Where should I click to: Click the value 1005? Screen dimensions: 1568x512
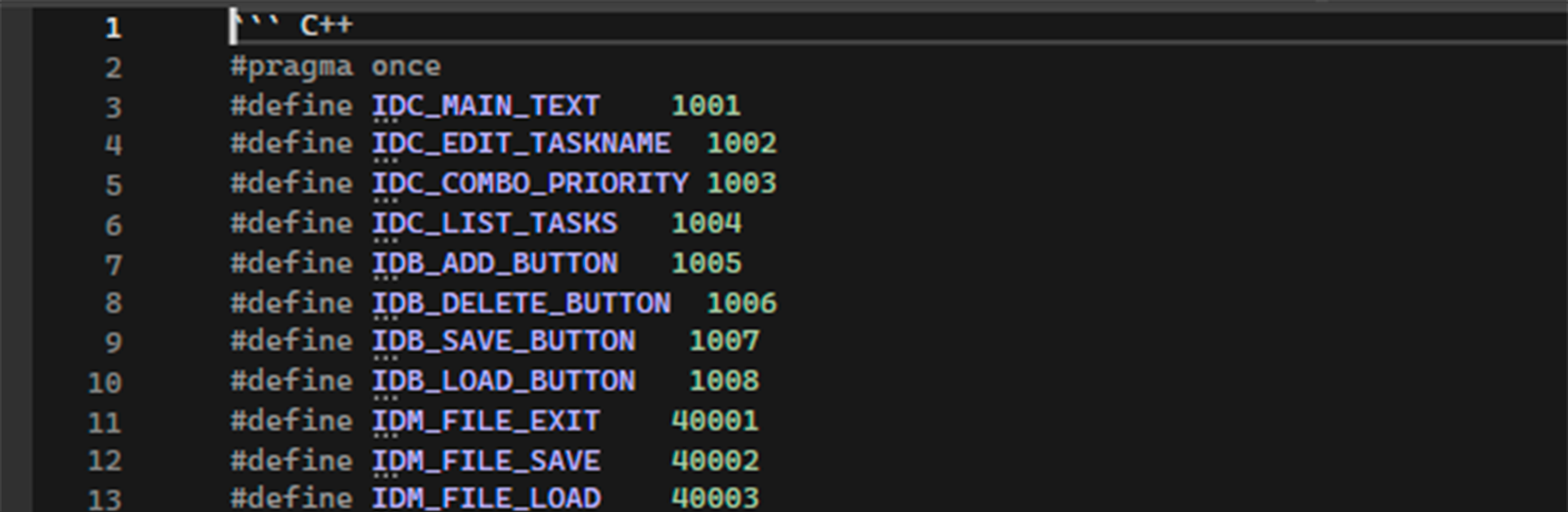(705, 264)
